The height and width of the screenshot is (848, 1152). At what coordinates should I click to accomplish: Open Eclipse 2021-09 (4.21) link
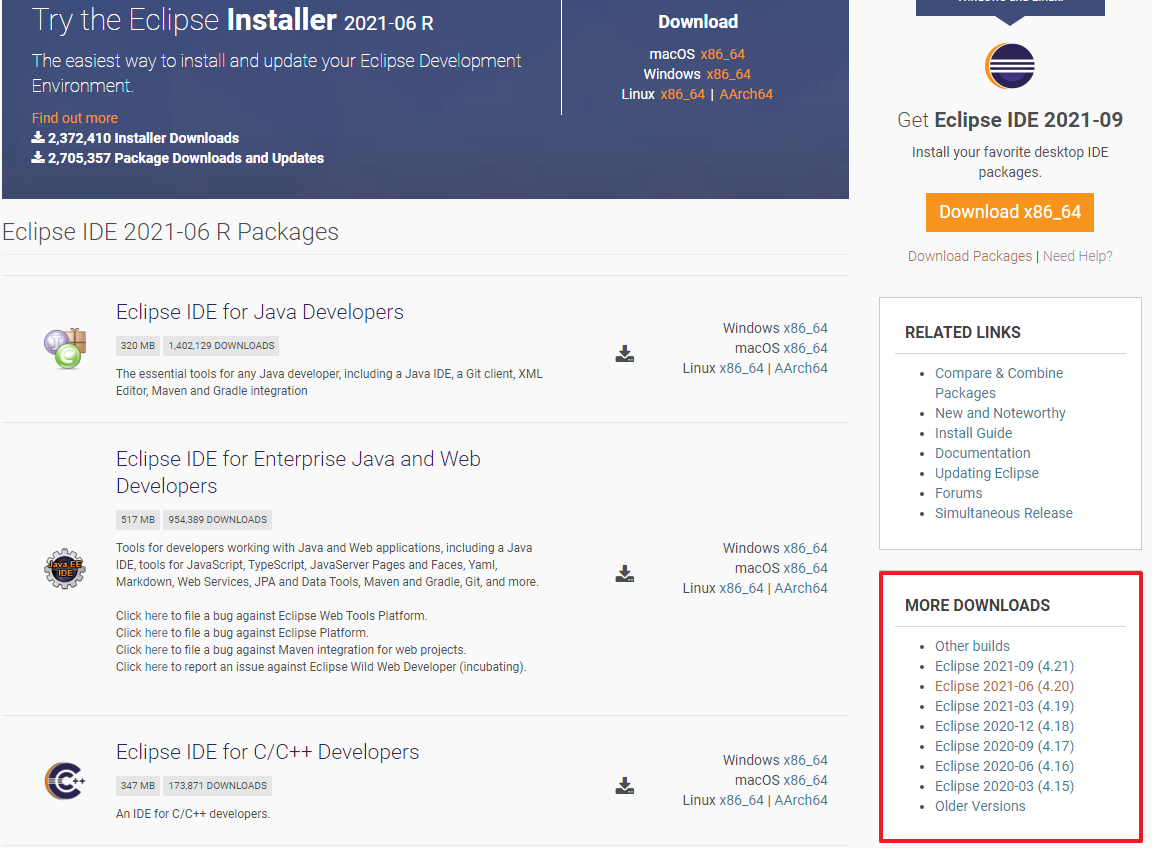pyautogui.click(x=1004, y=666)
